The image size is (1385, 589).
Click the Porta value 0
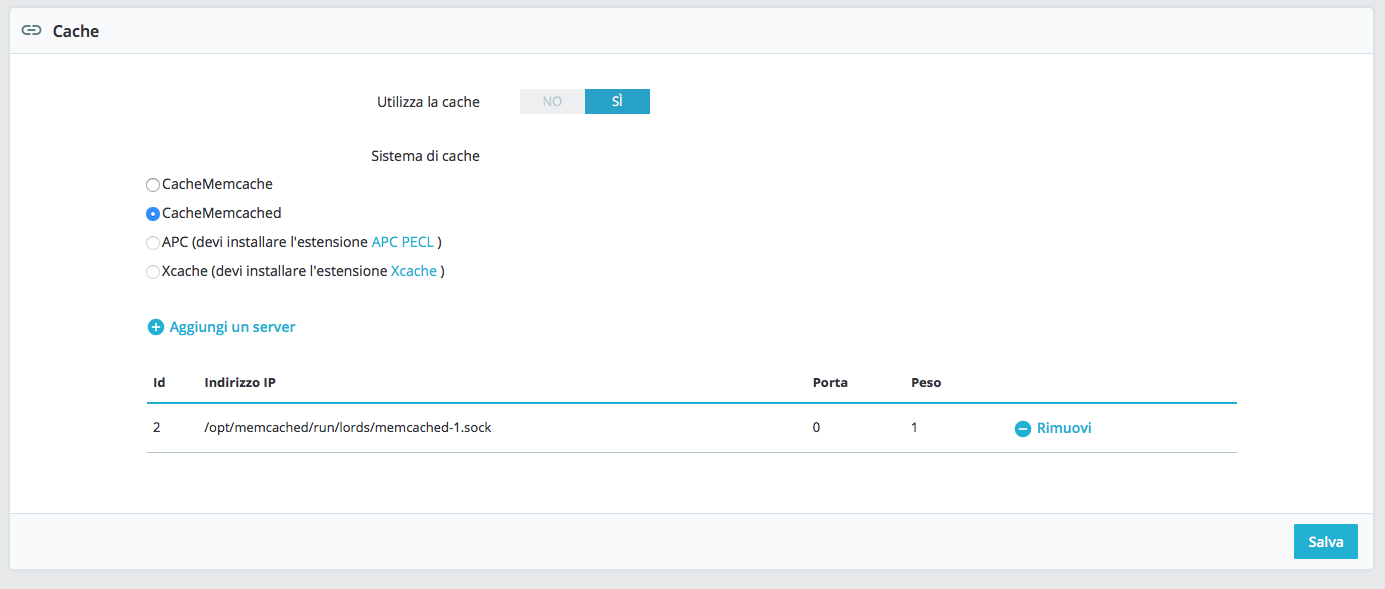[x=817, y=427]
